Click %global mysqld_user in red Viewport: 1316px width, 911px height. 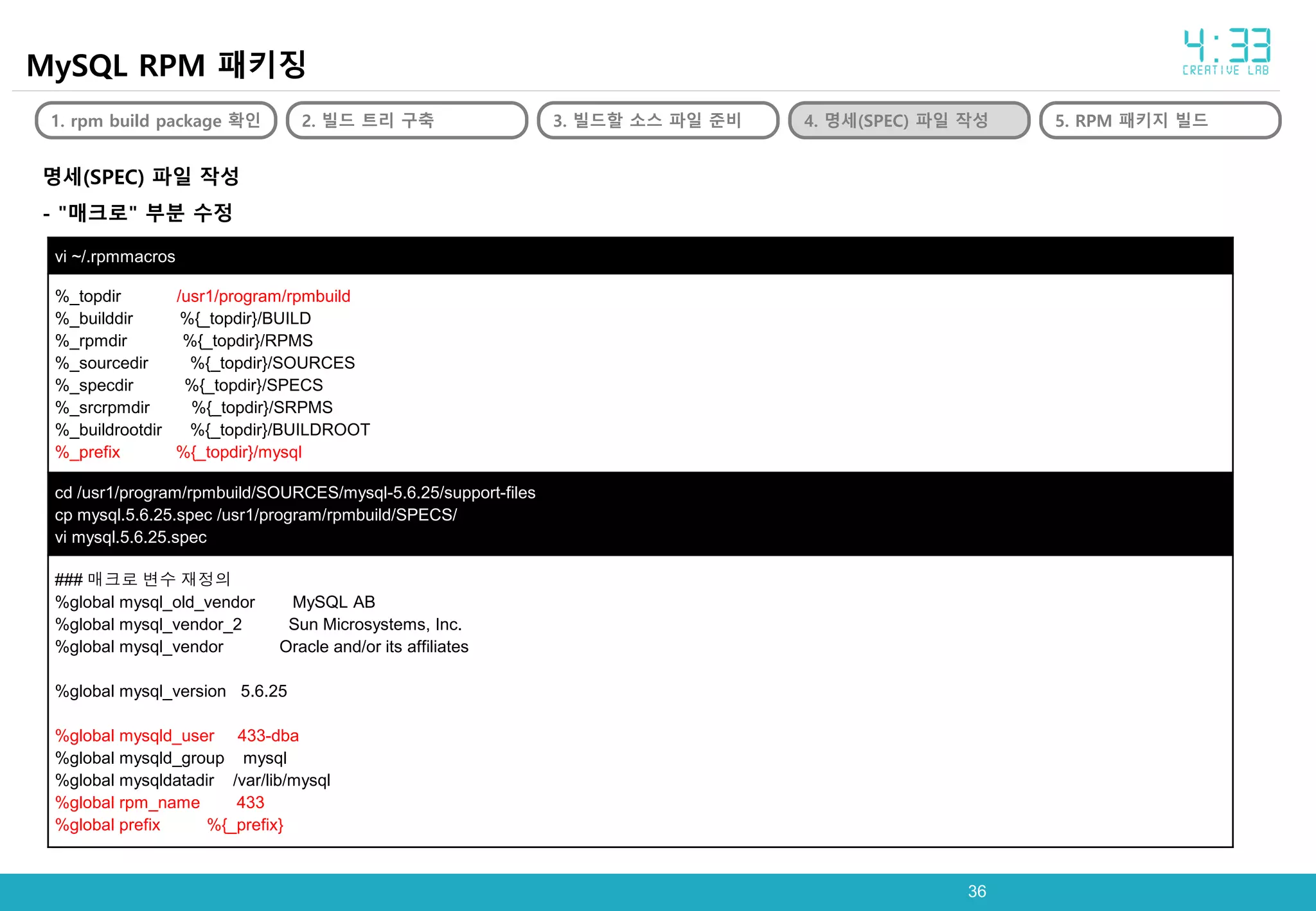pos(135,736)
